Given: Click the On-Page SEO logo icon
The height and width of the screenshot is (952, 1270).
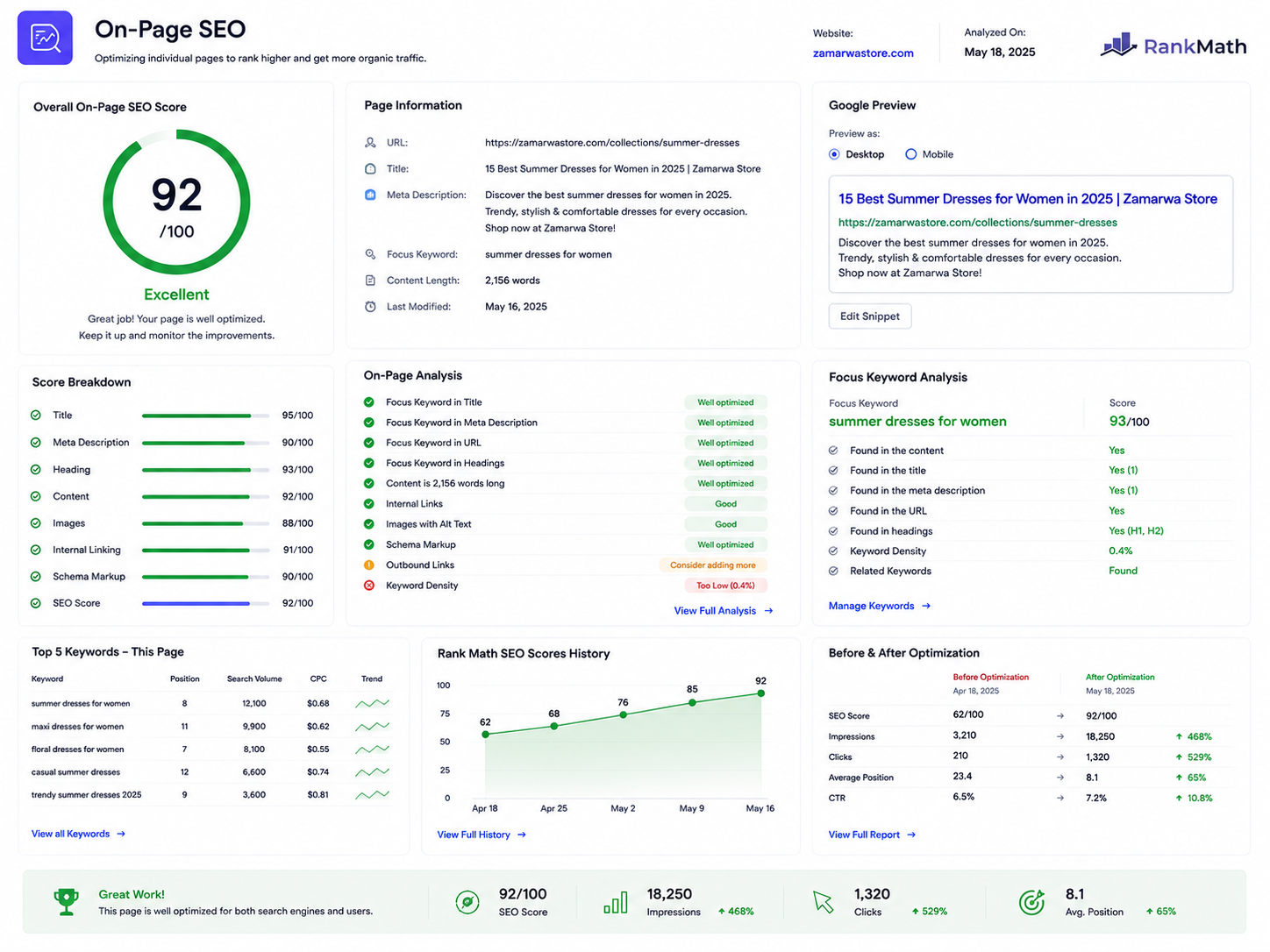Looking at the screenshot, I should 45,38.
